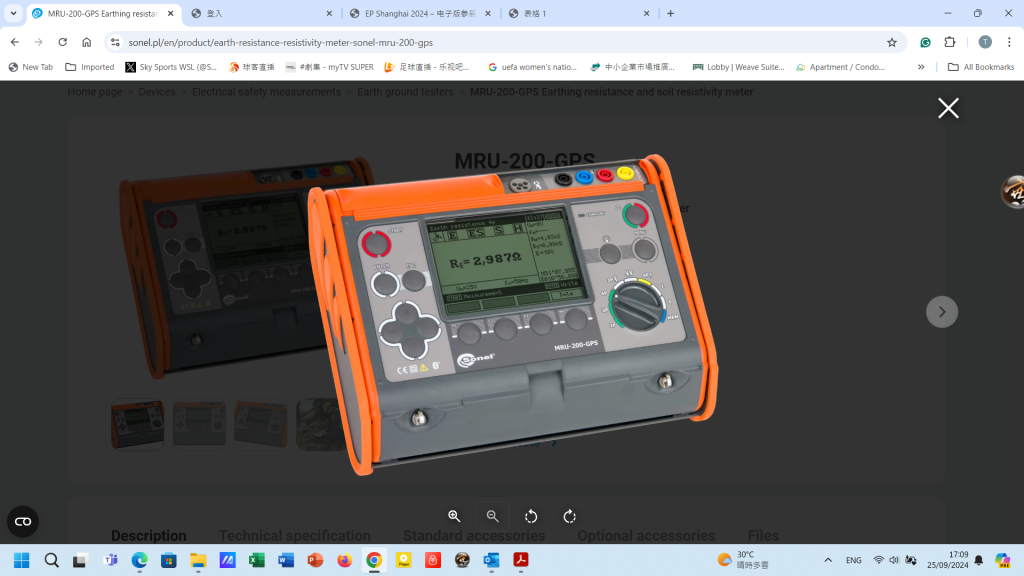Open the Chrome profile avatar
The image size is (1024, 576).
985,42
